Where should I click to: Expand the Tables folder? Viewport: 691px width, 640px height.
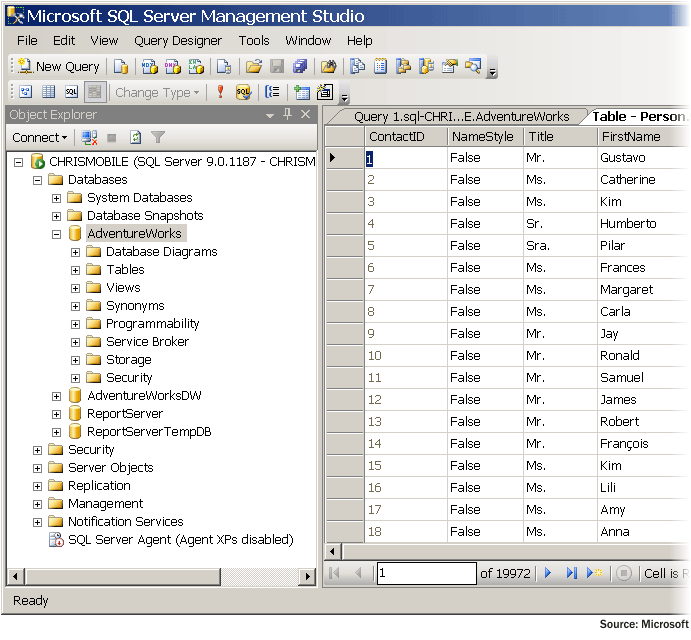75,270
